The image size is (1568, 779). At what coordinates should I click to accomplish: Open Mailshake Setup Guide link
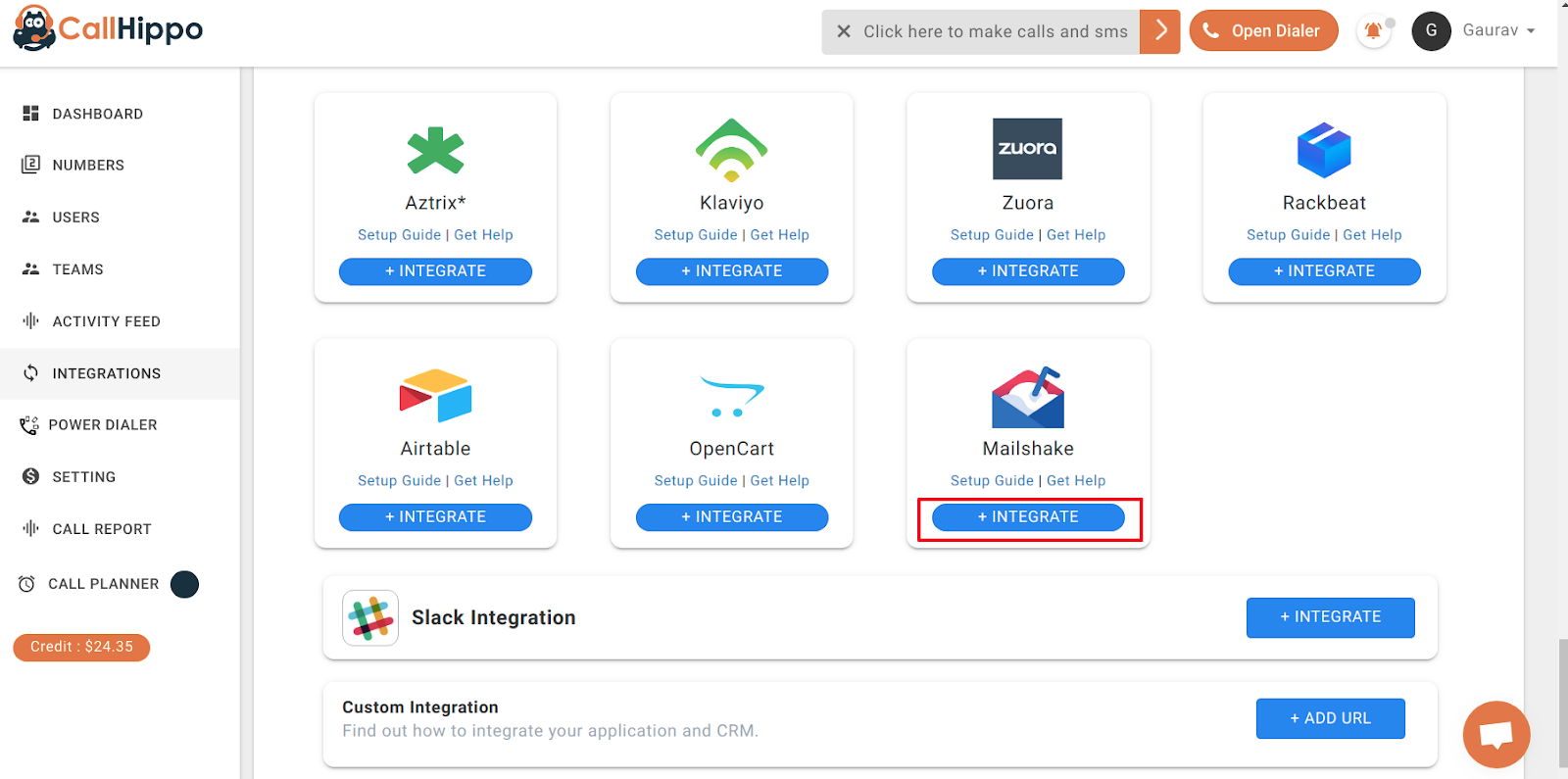tap(992, 481)
